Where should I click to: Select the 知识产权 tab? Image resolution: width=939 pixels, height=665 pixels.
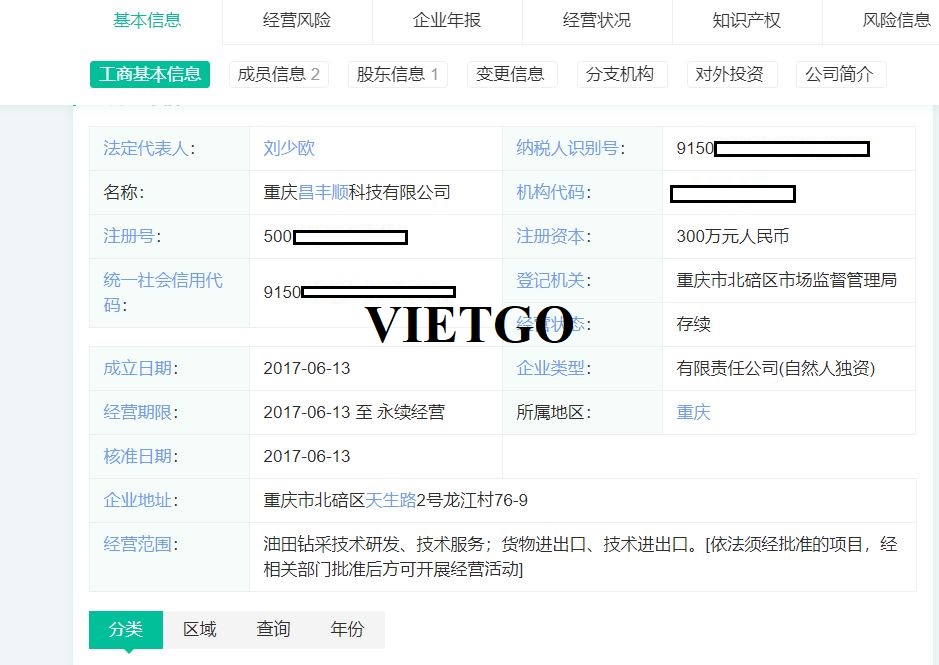click(x=747, y=20)
